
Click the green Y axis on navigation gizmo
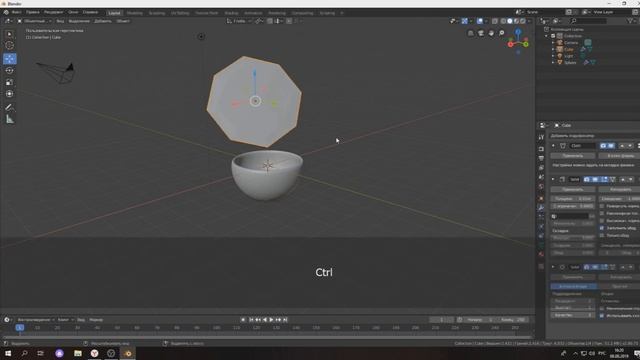coord(526,44)
